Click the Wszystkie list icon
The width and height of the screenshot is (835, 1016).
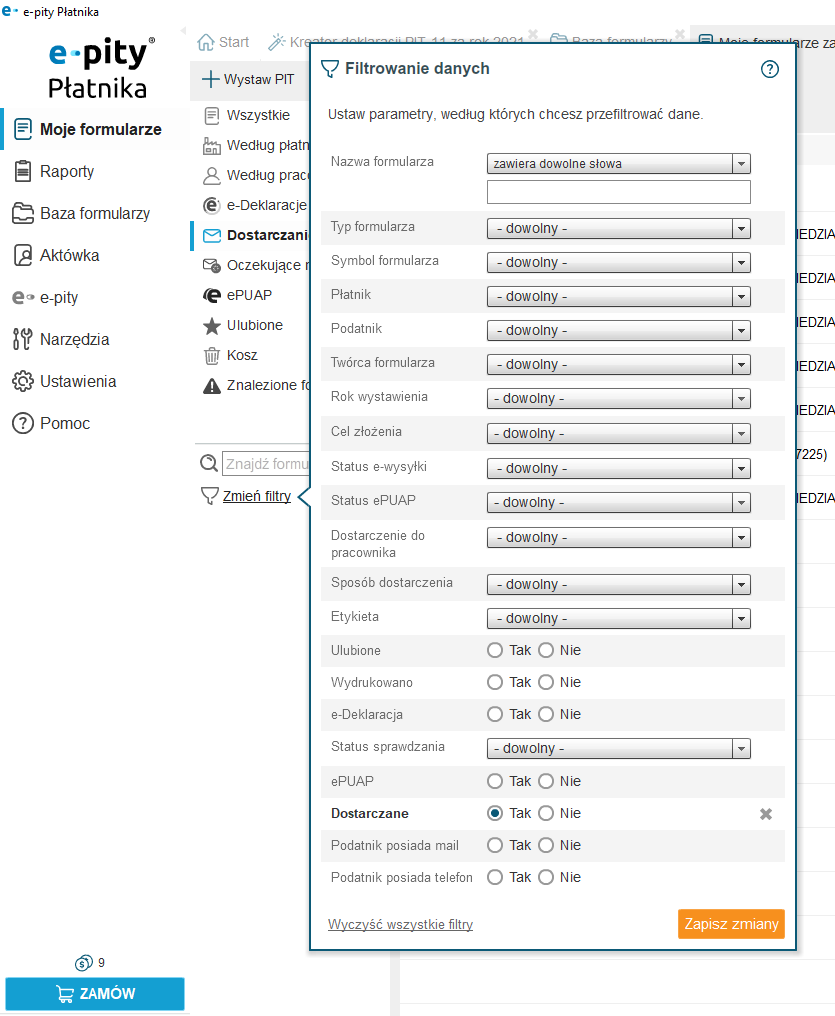212,115
